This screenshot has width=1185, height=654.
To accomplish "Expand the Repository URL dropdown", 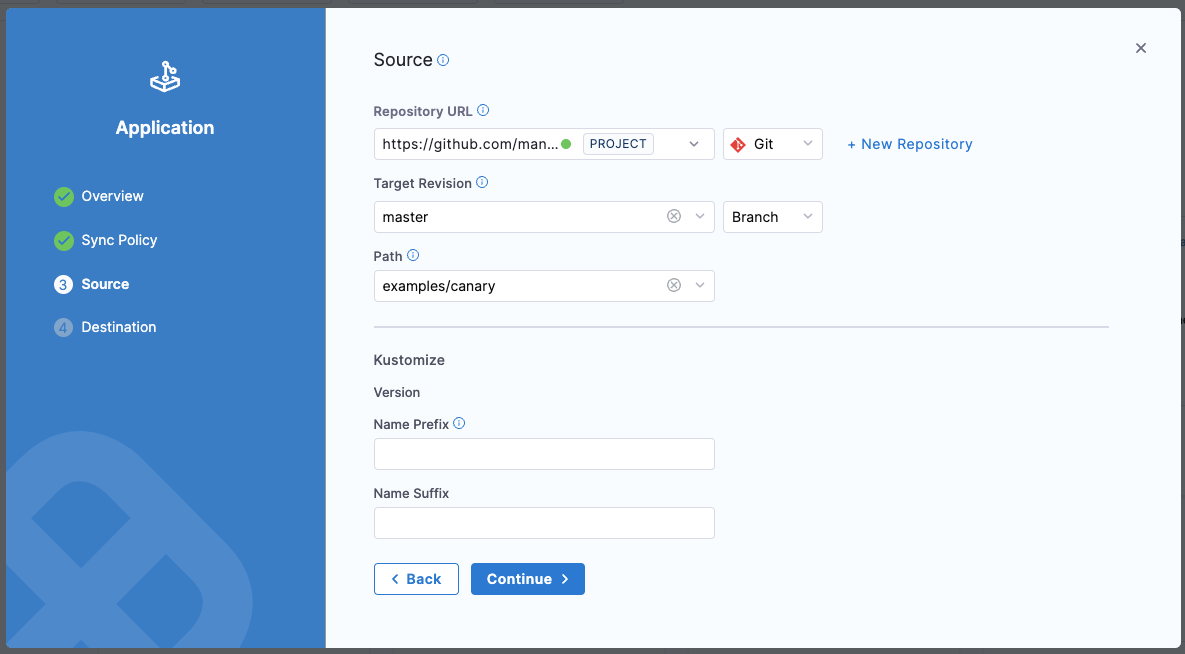I will coord(695,144).
